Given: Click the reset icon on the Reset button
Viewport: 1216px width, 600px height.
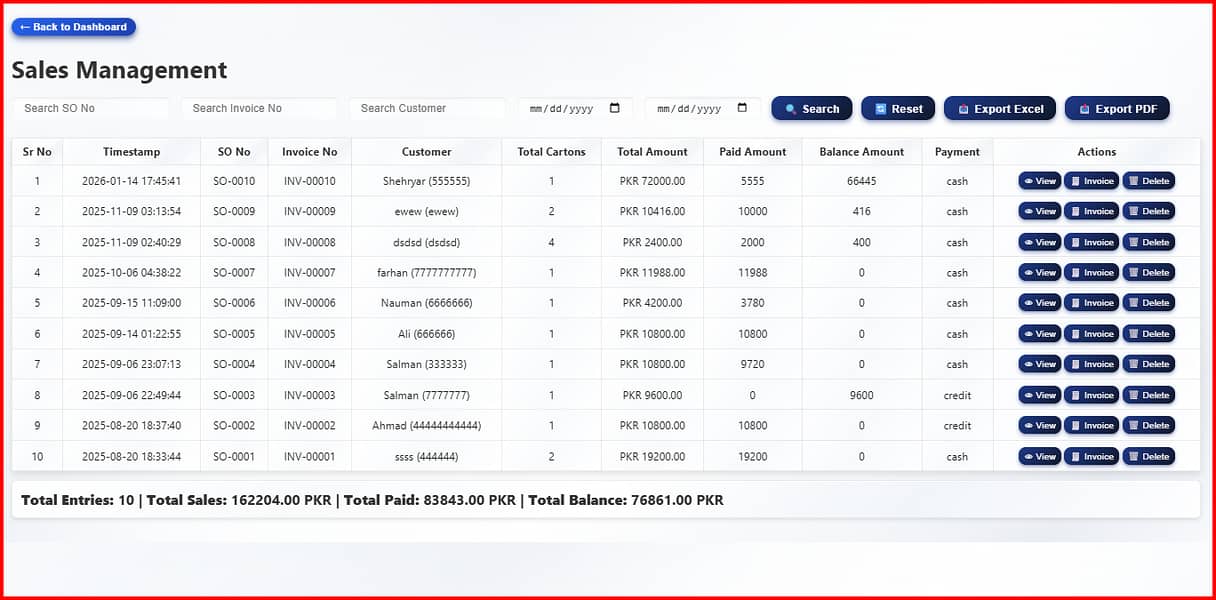Looking at the screenshot, I should pos(882,108).
